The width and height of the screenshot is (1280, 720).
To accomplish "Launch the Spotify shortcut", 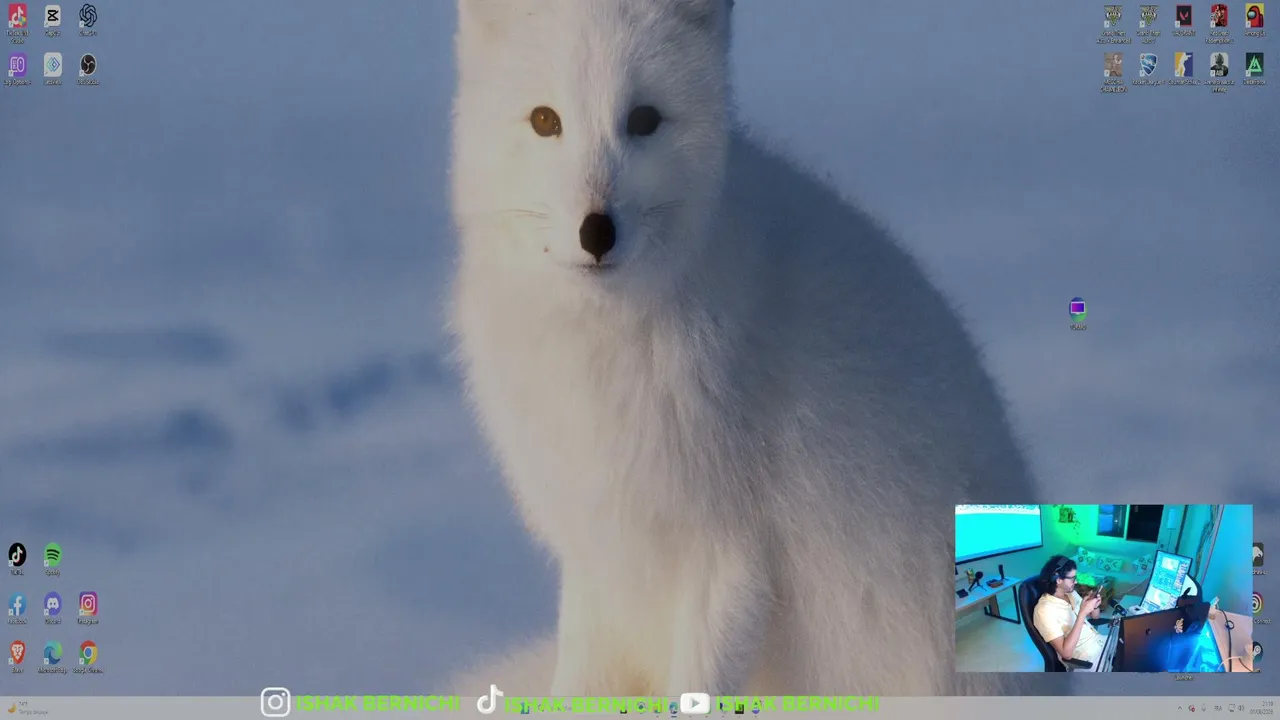I will point(53,559).
